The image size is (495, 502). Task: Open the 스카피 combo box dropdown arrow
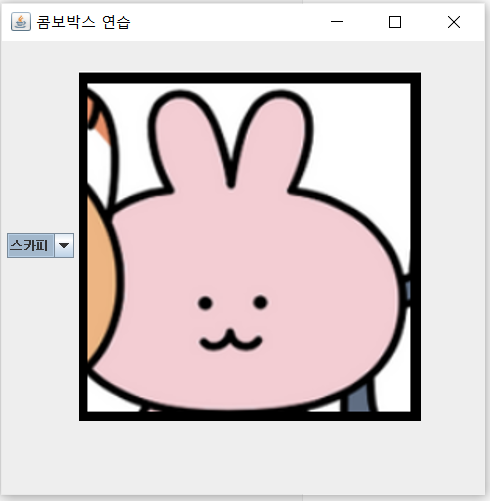[x=64, y=245]
